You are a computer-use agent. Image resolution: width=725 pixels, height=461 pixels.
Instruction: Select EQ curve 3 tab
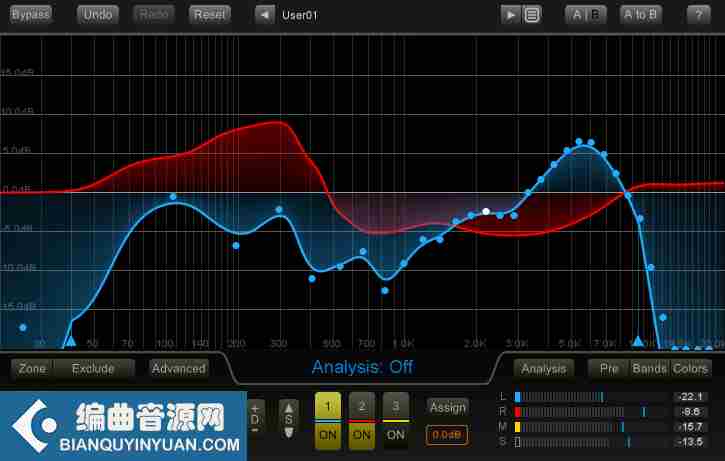tap(395, 406)
